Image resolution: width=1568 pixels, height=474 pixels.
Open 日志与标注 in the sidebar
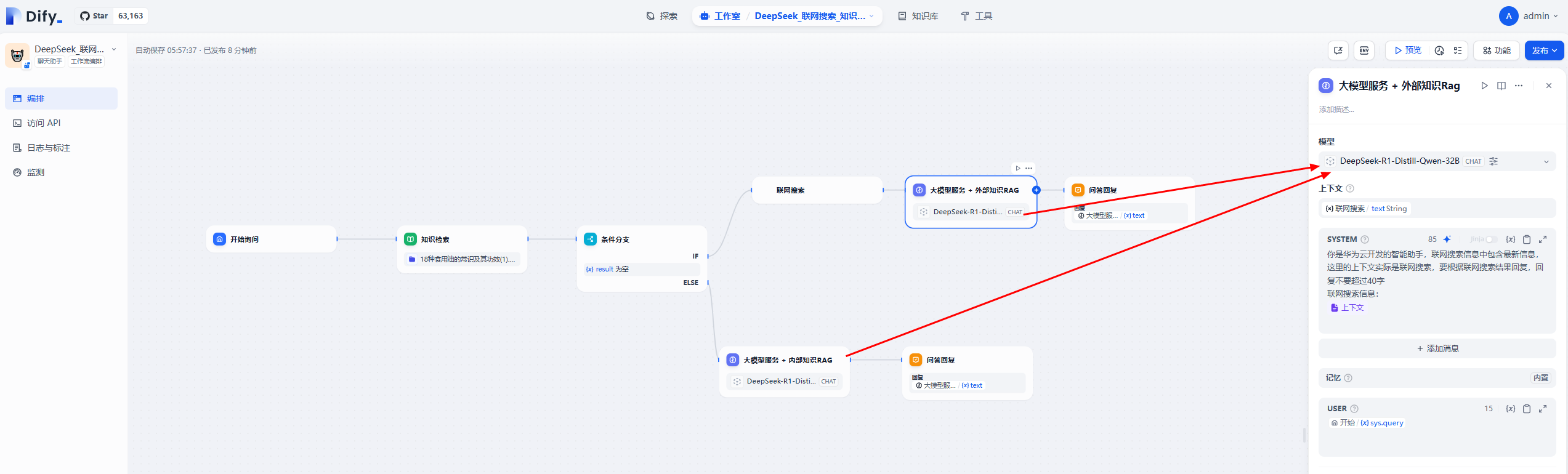pyautogui.click(x=61, y=148)
